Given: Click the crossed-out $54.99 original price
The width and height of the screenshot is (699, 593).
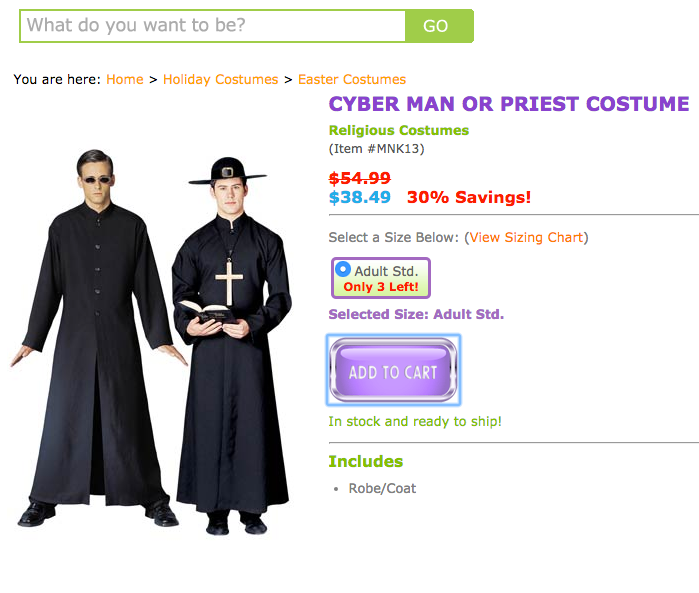Looking at the screenshot, I should tap(359, 178).
